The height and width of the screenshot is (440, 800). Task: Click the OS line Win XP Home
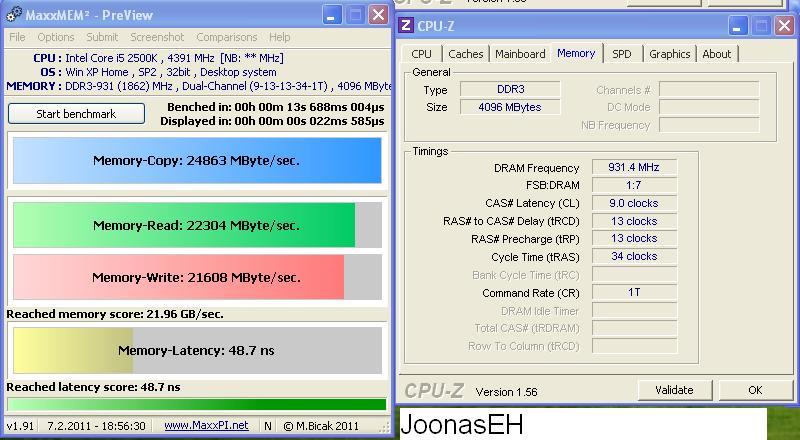pyautogui.click(x=158, y=72)
